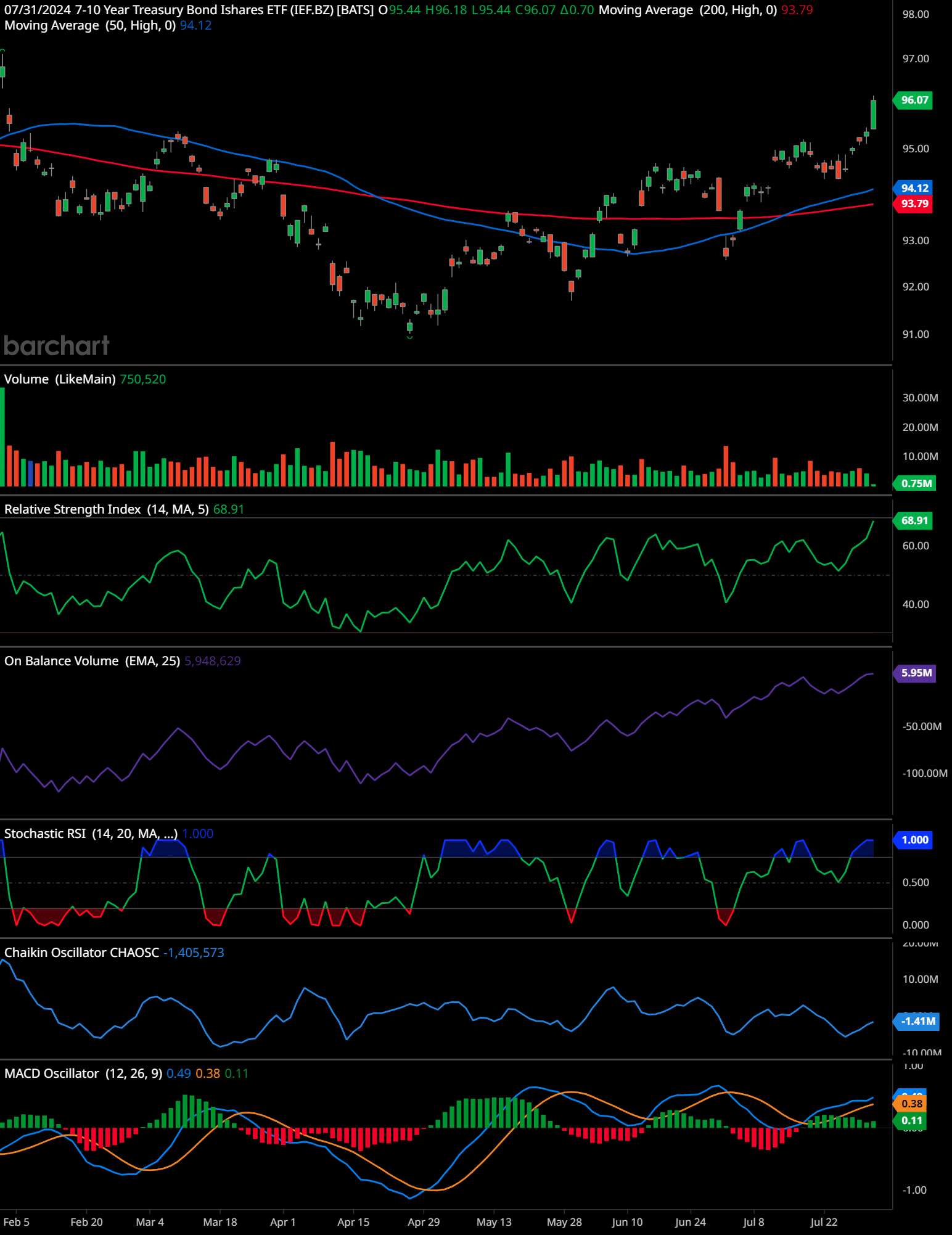
Task: Click the Apr 1 date axis label
Action: tap(283, 1222)
